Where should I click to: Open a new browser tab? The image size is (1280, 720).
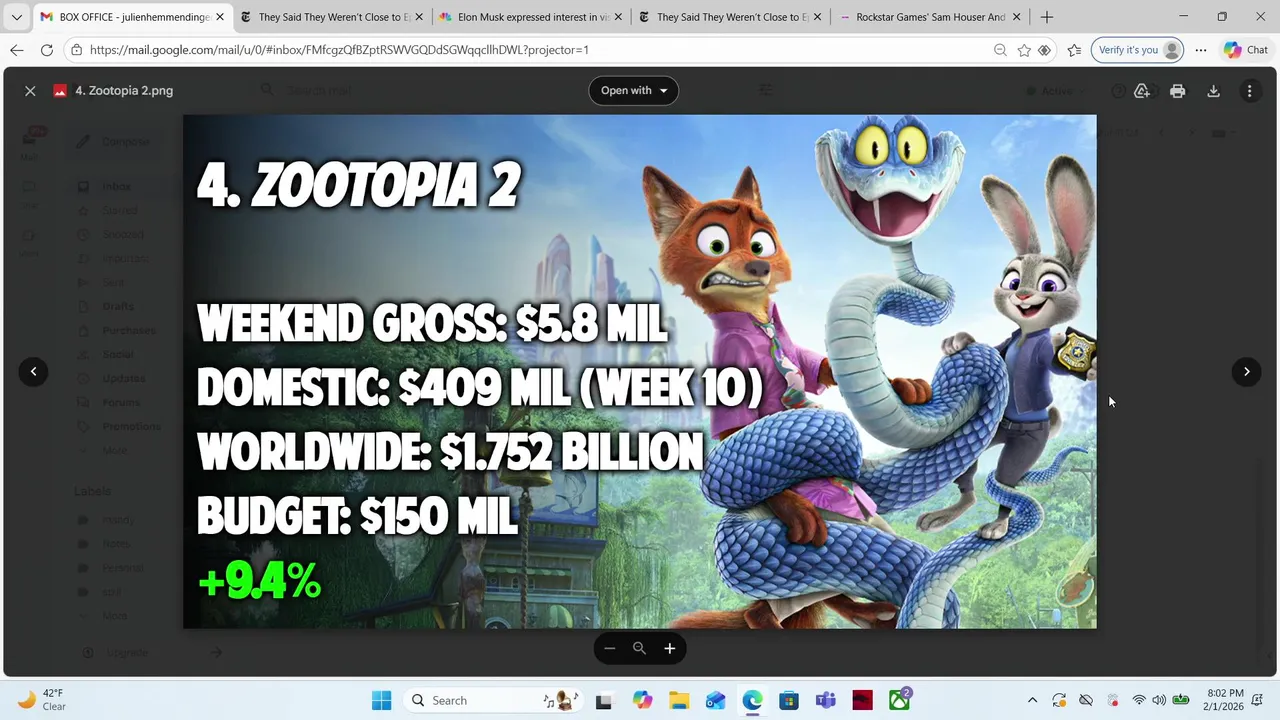1047,17
